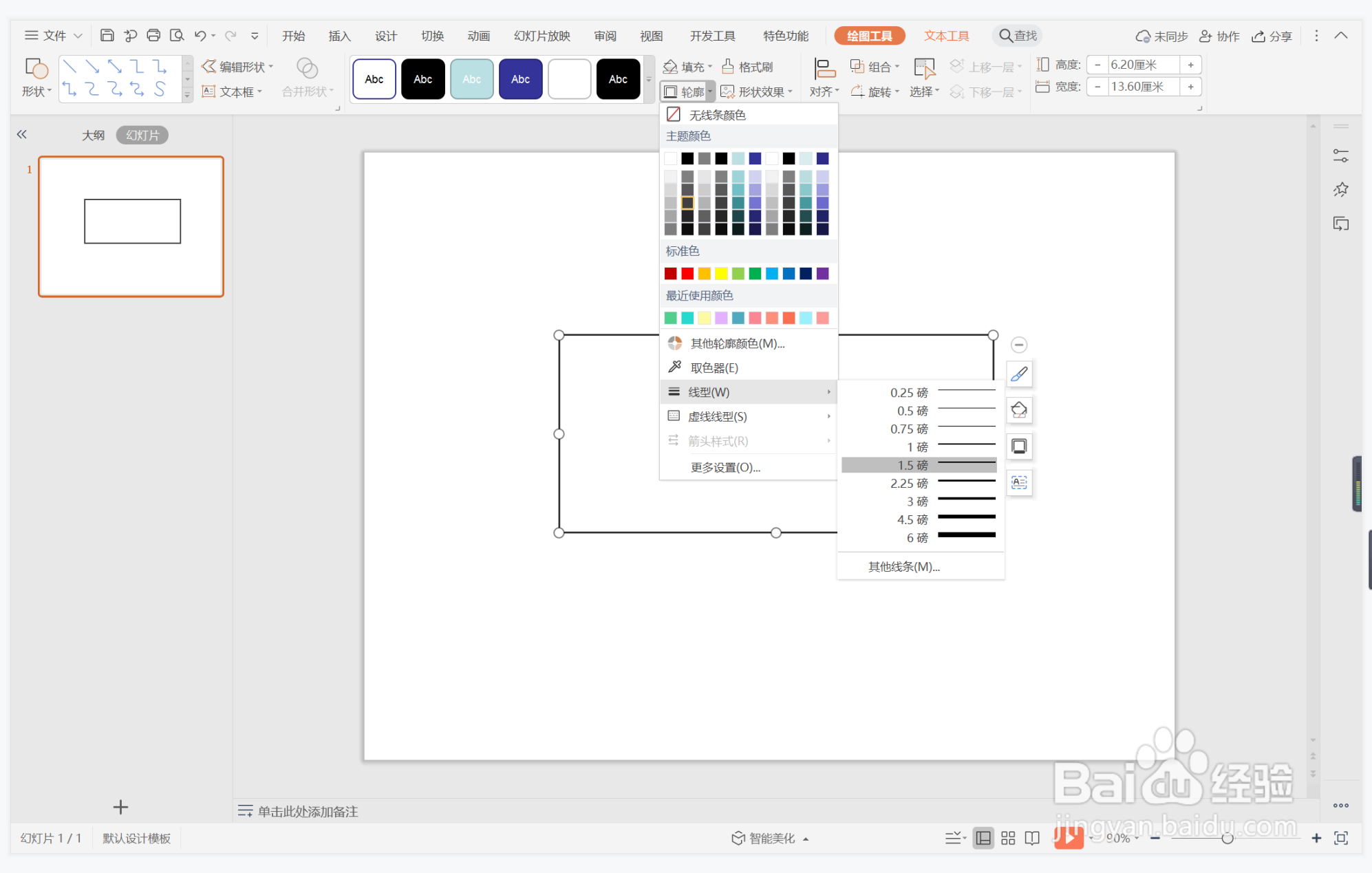The image size is (1372, 873).
Task: Click the Print Preview icon
Action: [177, 35]
